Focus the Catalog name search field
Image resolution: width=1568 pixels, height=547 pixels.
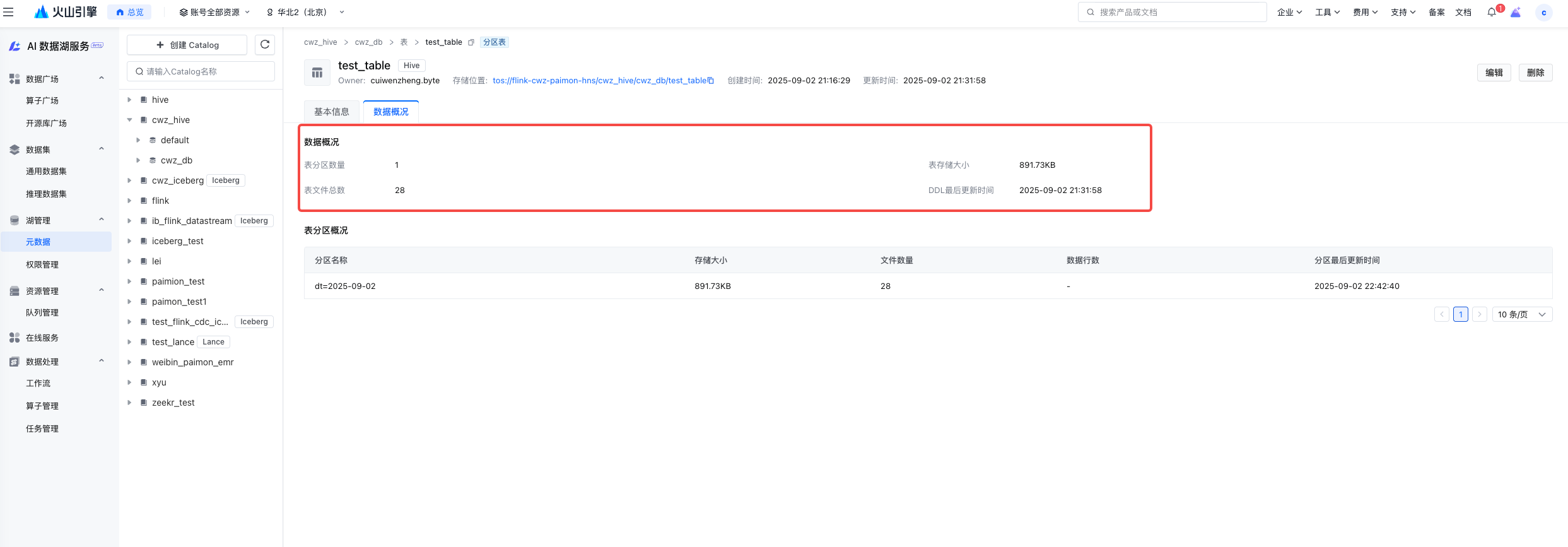(x=201, y=71)
